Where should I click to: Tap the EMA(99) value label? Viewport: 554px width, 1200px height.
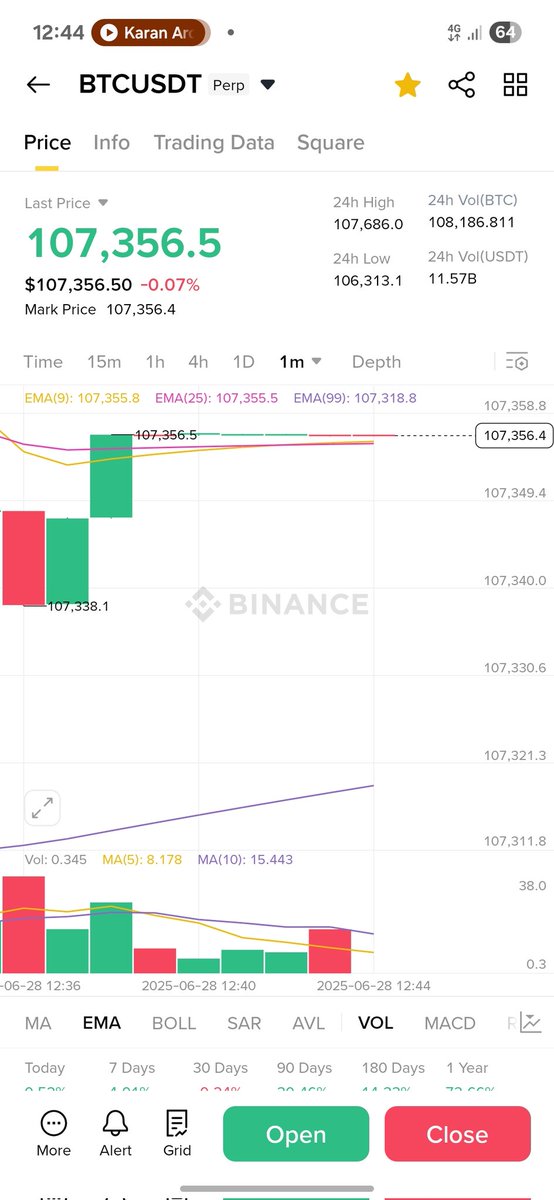[355, 398]
